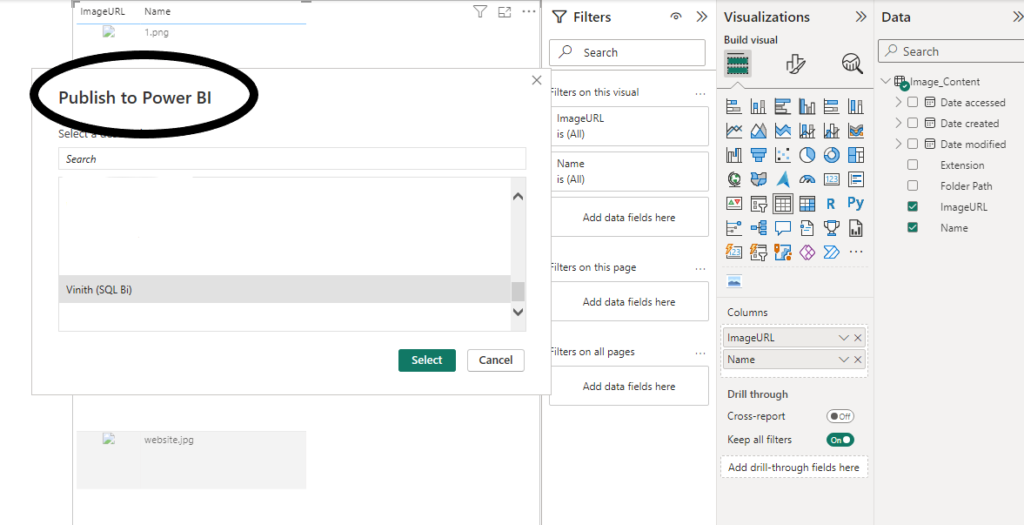Select the Matrix visual

click(807, 204)
